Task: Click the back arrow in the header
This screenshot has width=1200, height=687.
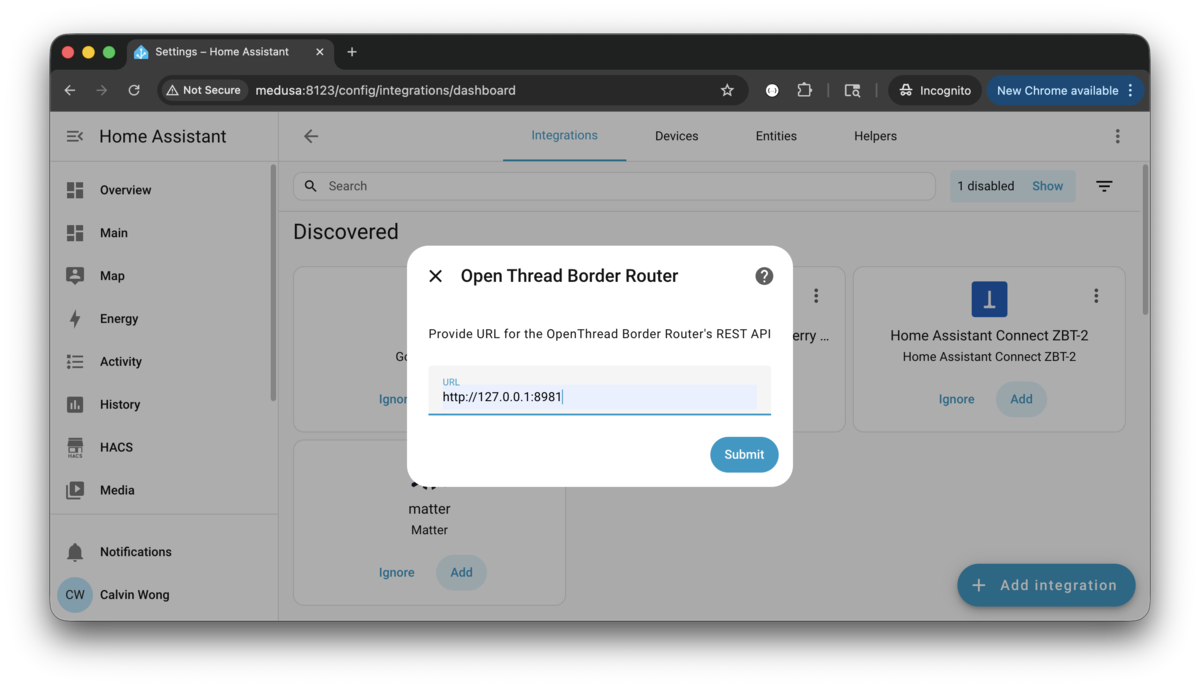Action: click(x=311, y=136)
